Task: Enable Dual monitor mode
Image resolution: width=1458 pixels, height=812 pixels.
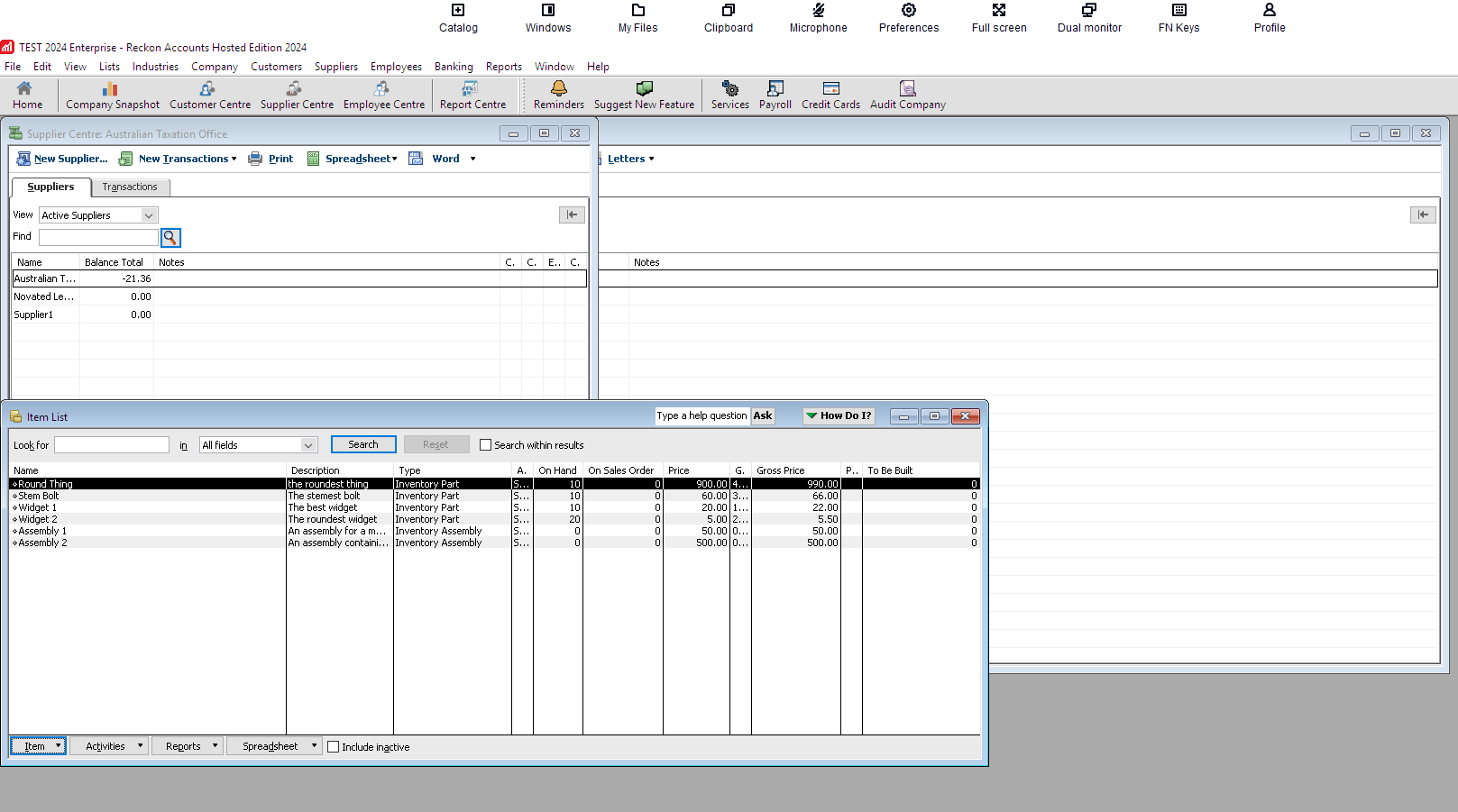Action: [x=1089, y=18]
